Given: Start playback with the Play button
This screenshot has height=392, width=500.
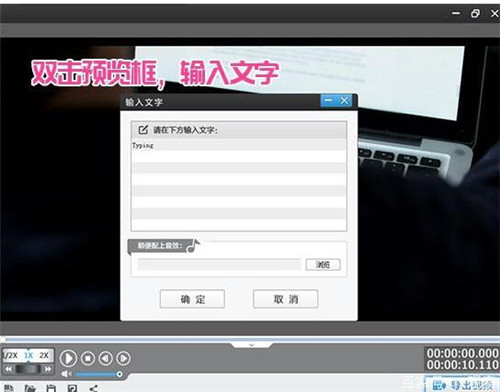Looking at the screenshot, I should [x=68, y=358].
